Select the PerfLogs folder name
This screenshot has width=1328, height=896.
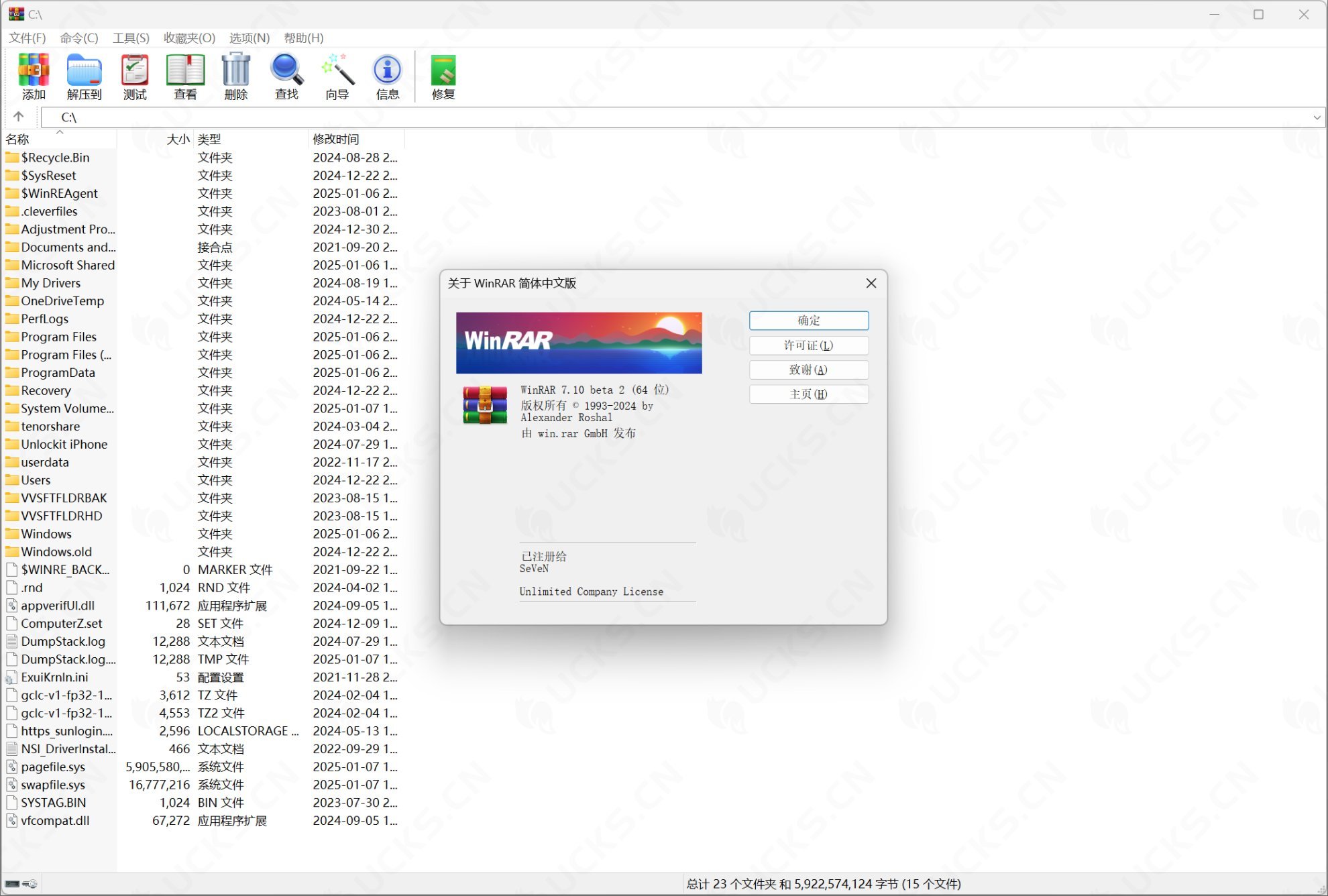click(45, 319)
